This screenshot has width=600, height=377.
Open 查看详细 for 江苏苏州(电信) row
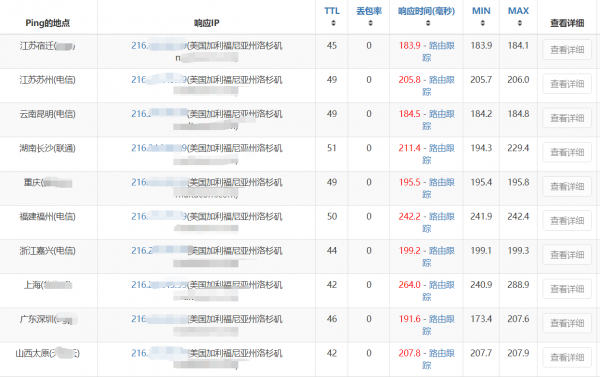567,84
